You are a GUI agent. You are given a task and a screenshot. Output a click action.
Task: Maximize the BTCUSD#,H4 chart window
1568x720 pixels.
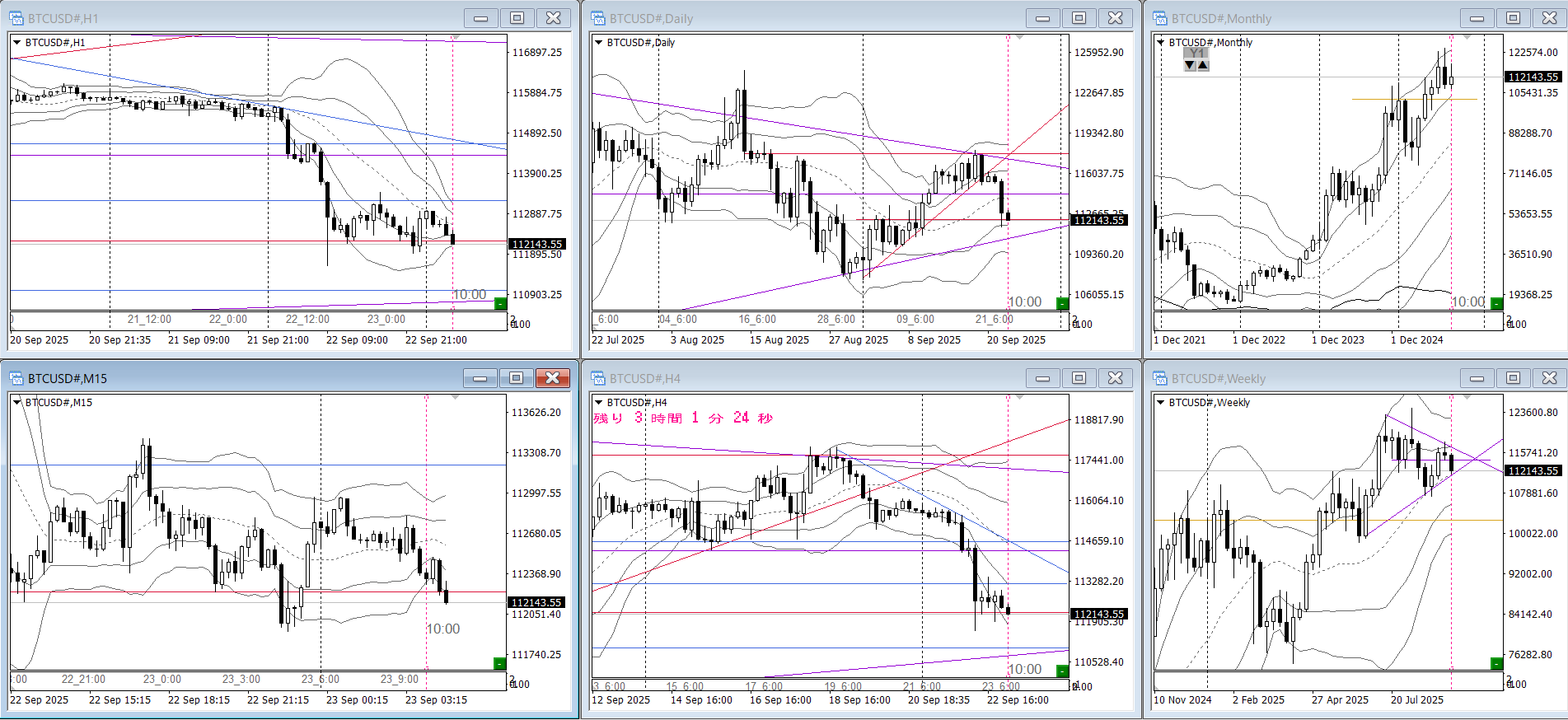1079,378
